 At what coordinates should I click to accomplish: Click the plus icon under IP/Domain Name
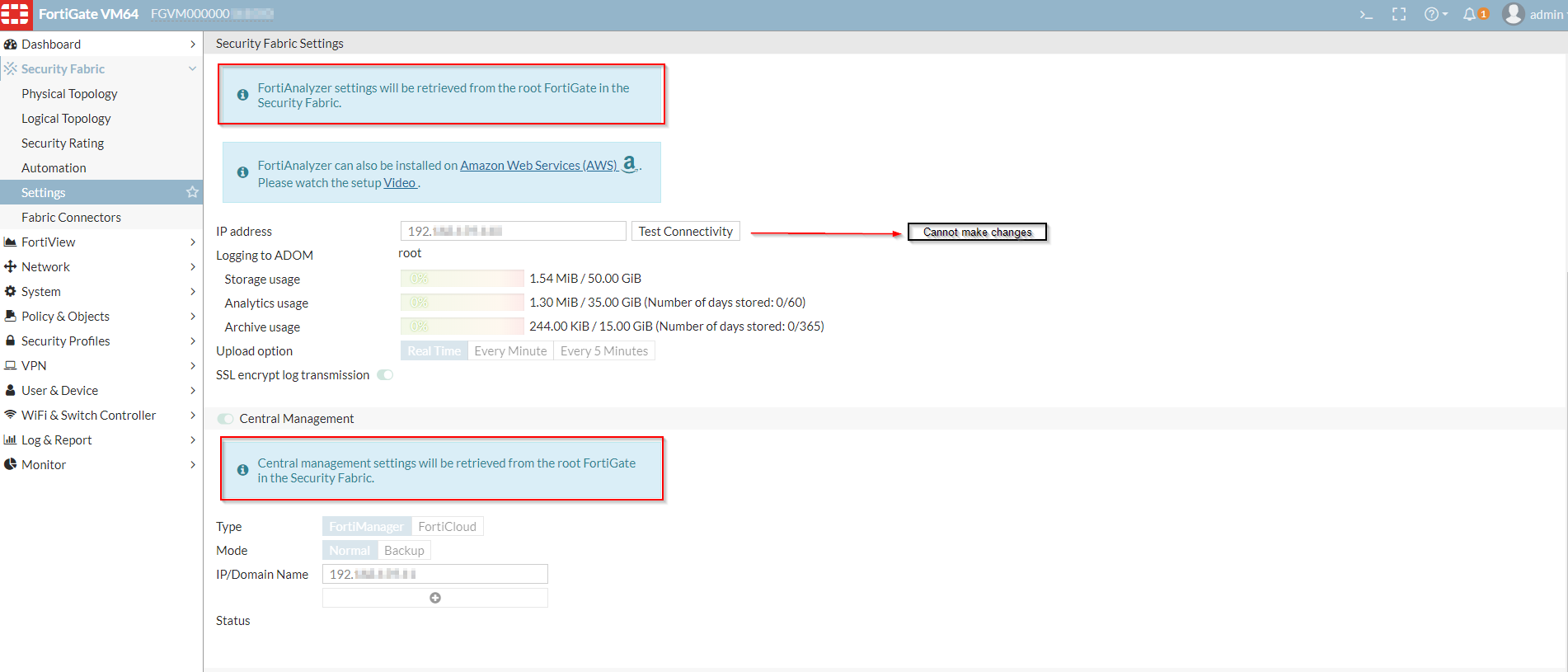point(435,598)
